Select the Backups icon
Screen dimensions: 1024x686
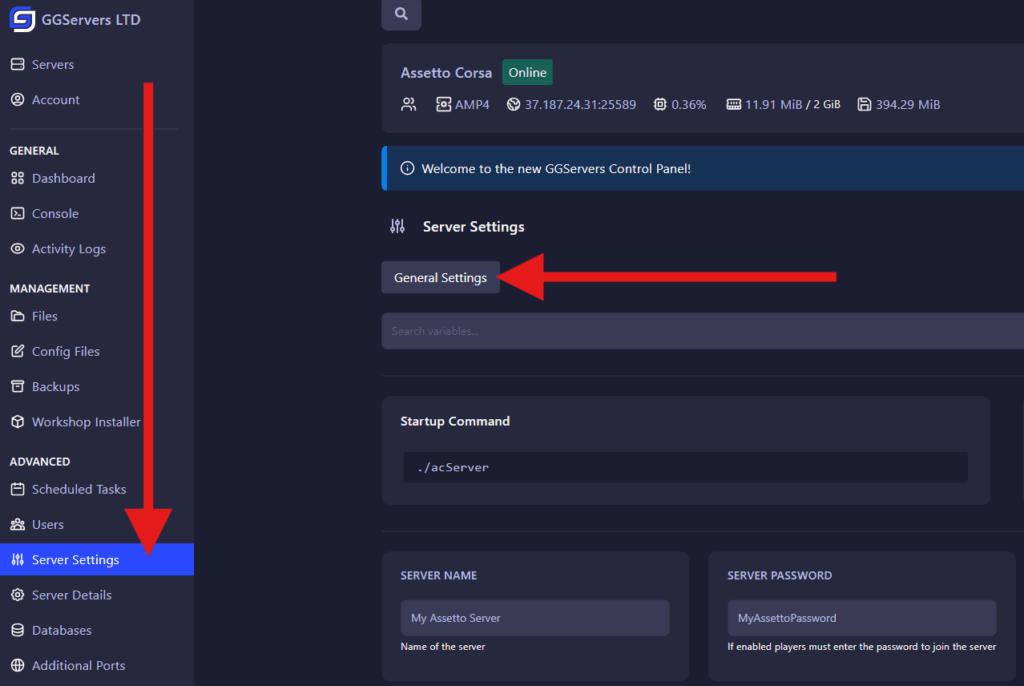pos(19,386)
